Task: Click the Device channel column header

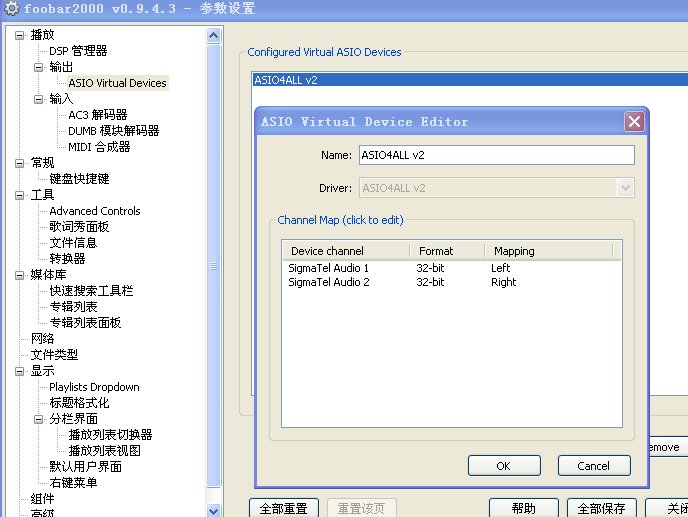Action: click(346, 251)
